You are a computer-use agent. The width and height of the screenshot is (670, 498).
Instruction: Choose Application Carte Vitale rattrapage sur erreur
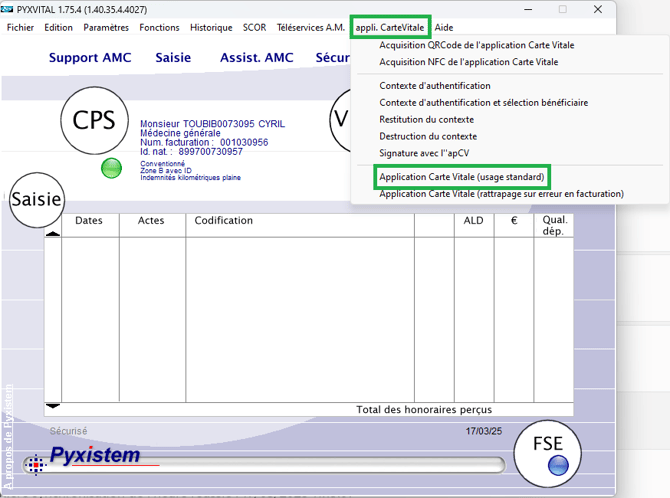click(x=502, y=194)
